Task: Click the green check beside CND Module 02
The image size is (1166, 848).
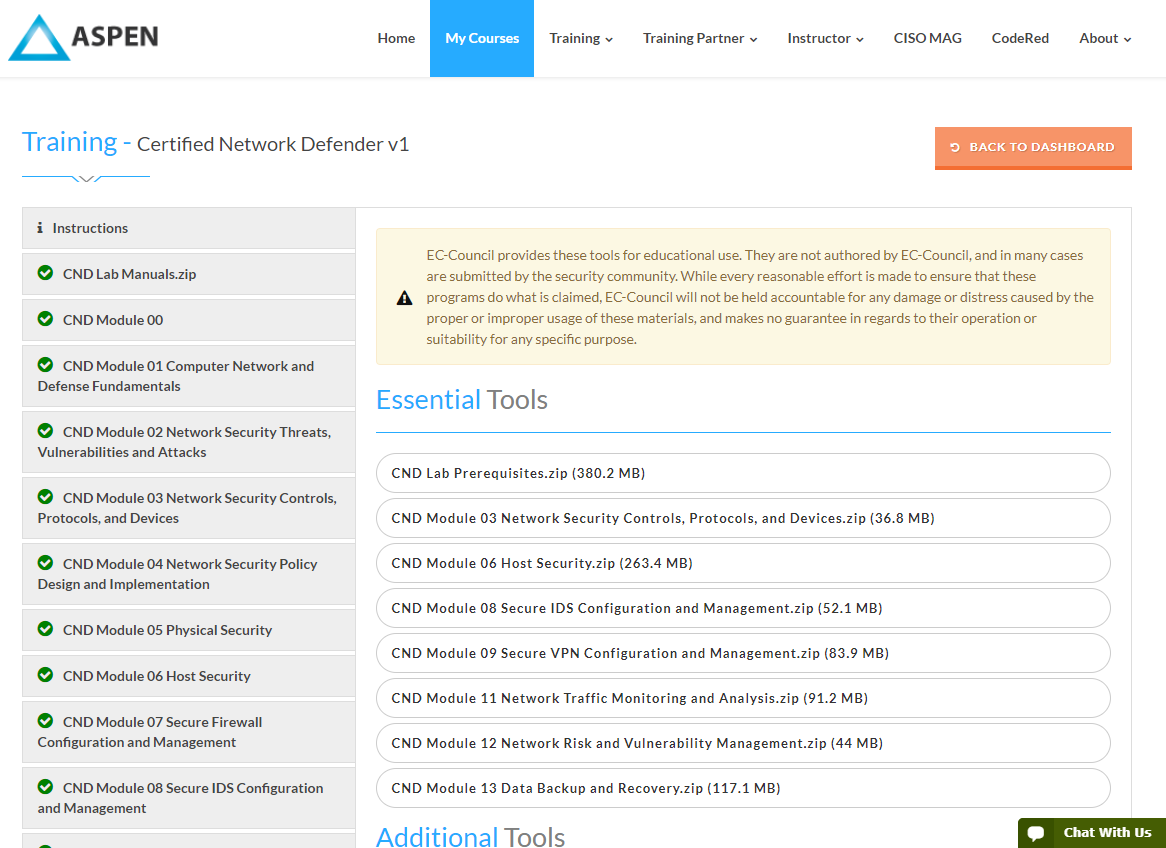Action: click(45, 431)
